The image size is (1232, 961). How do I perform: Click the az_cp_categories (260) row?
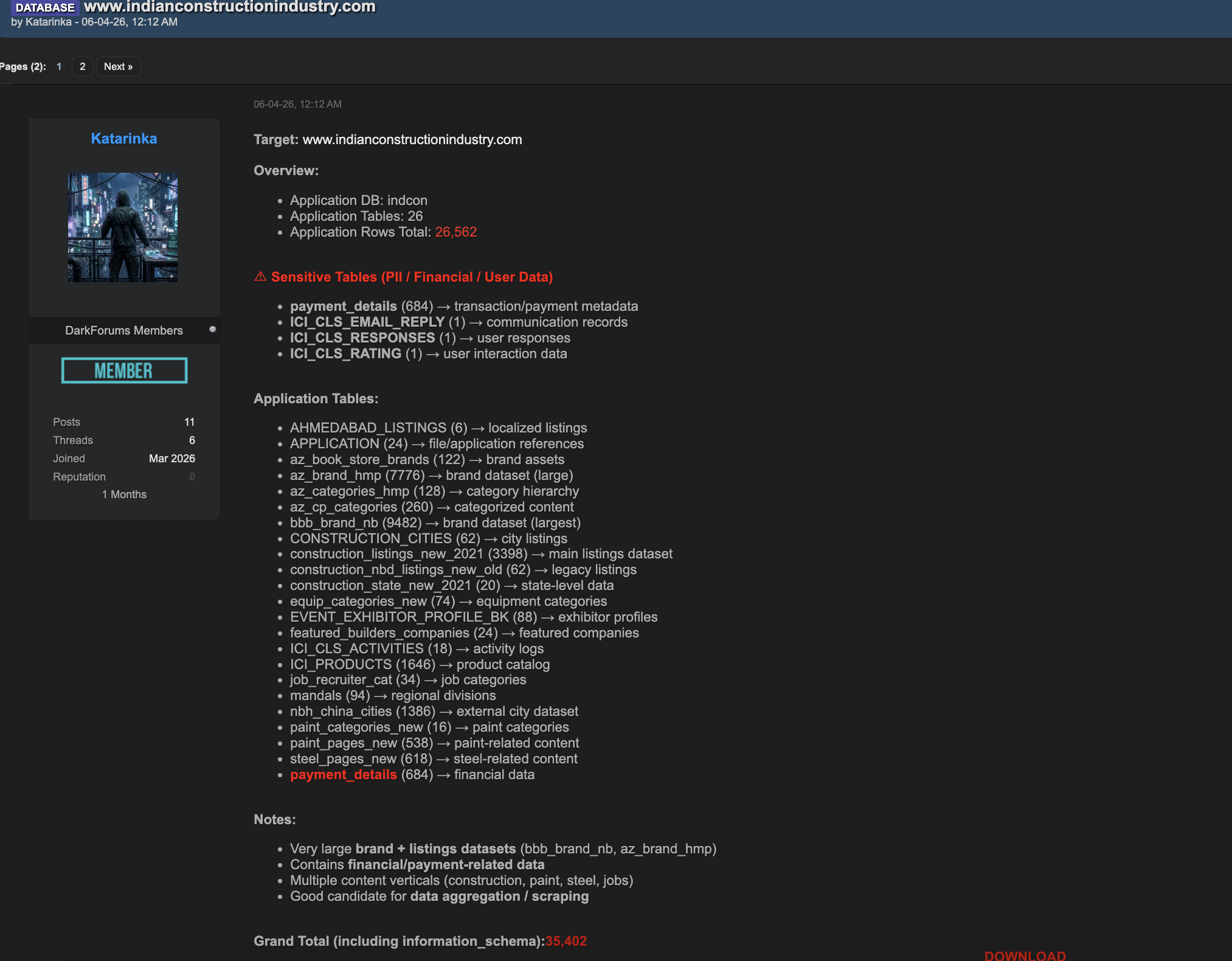coord(432,507)
